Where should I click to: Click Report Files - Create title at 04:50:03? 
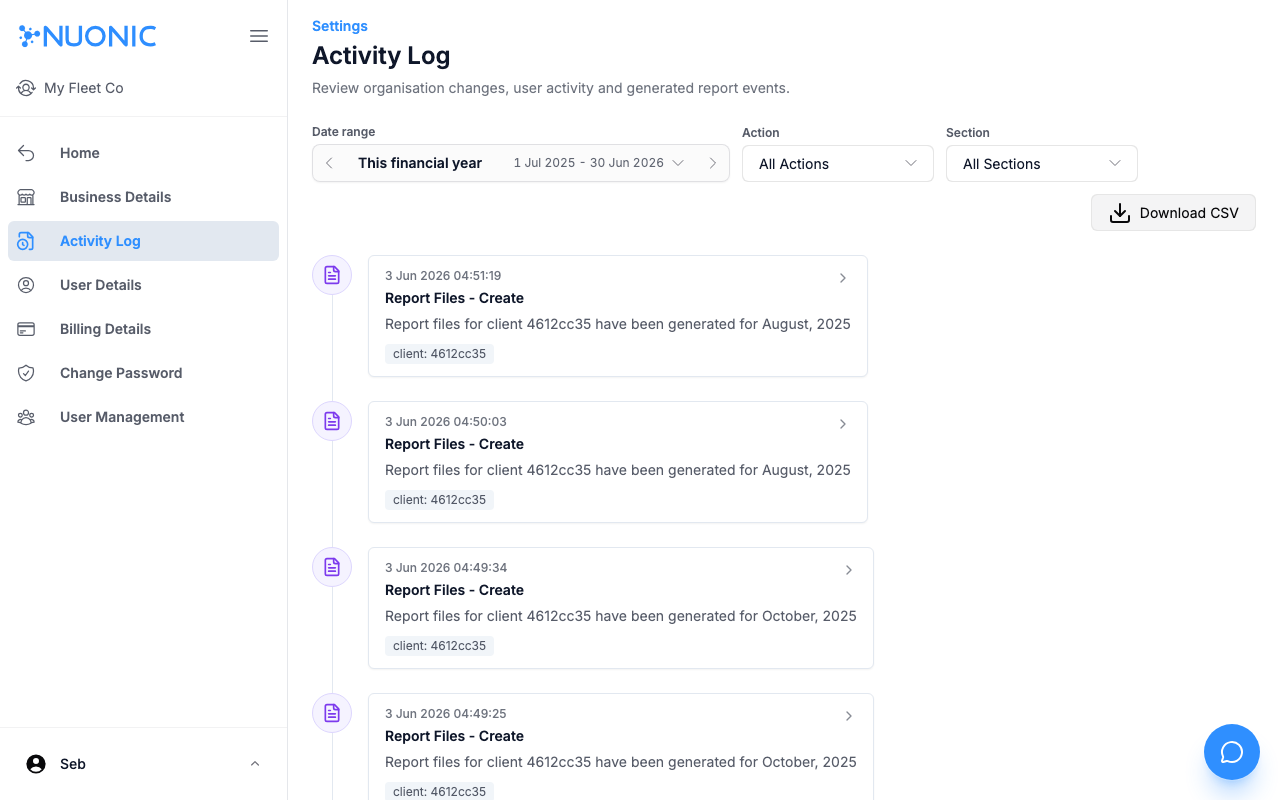point(454,444)
